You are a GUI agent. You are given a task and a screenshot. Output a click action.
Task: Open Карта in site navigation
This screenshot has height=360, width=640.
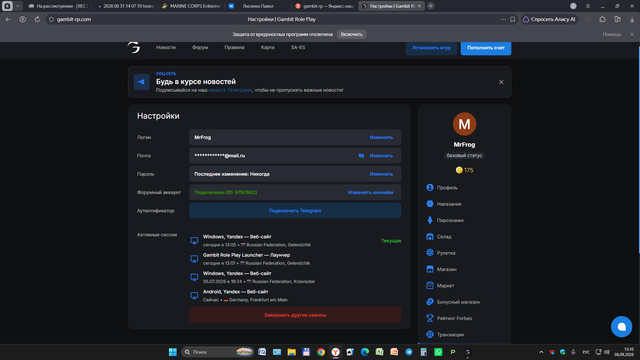click(267, 47)
